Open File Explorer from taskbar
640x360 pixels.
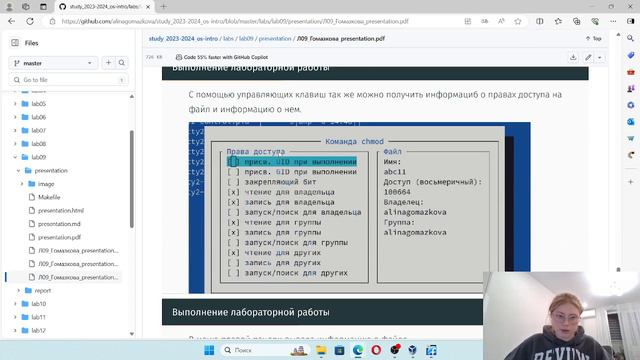[x=321, y=350]
